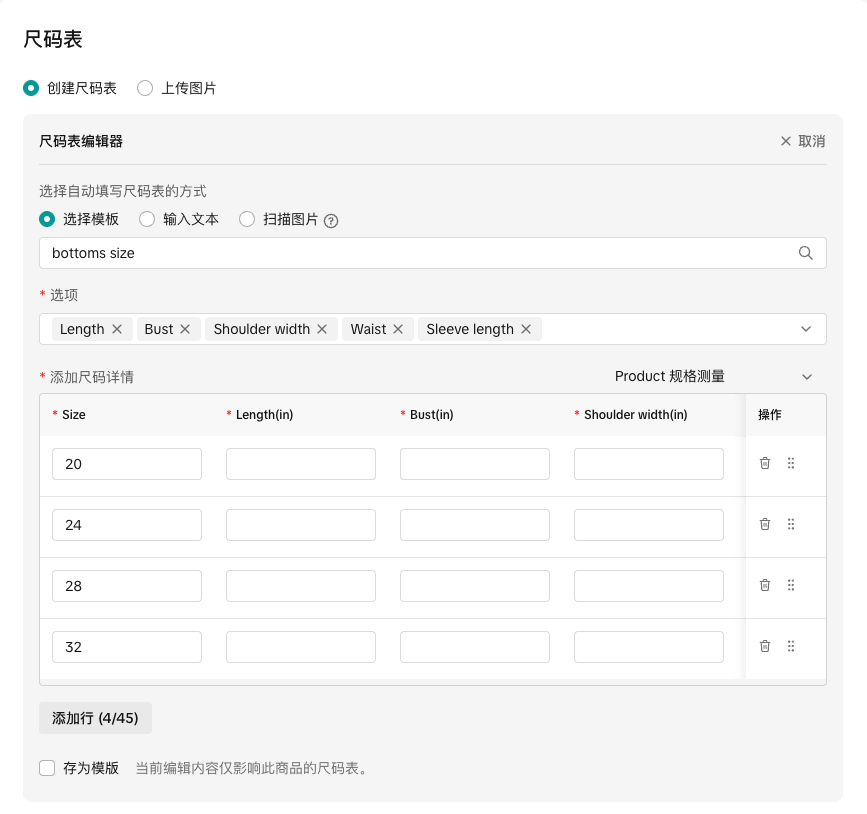The image size is (867, 814).
Task: Click drag handle on size 28 row
Action: pos(791,585)
